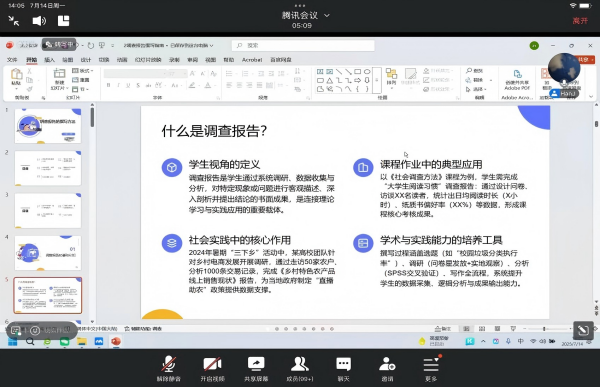The height and width of the screenshot is (387, 600).
Task: Turn on the camera (开启视频)
Action: [212, 369]
